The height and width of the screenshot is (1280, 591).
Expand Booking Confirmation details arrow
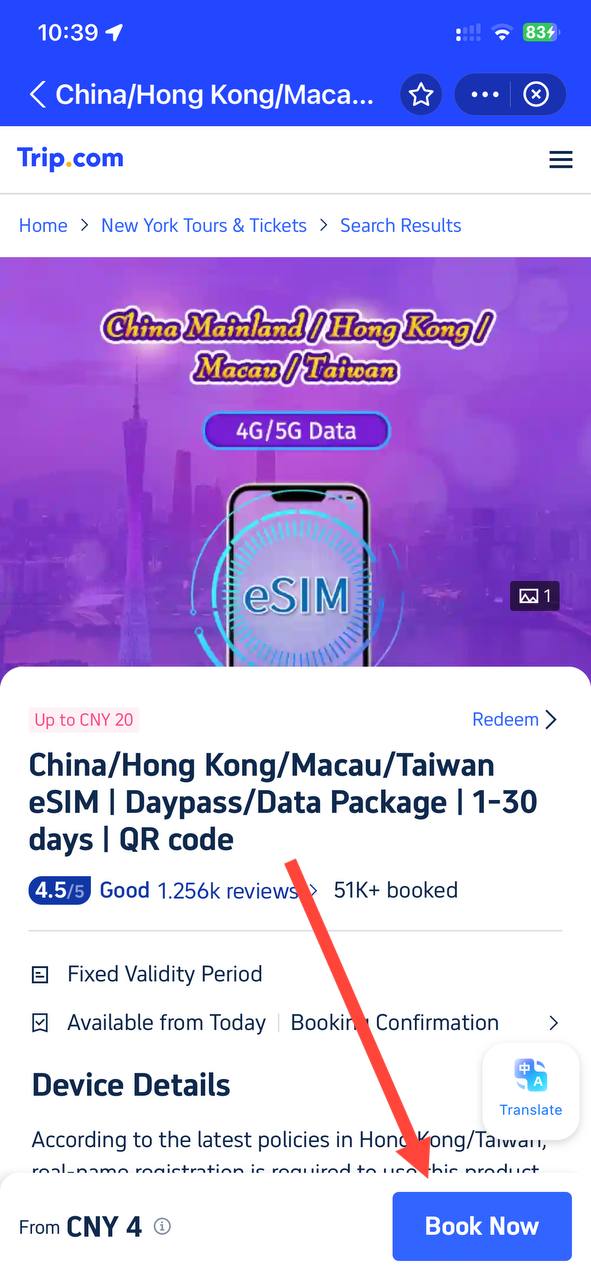pyautogui.click(x=554, y=1023)
